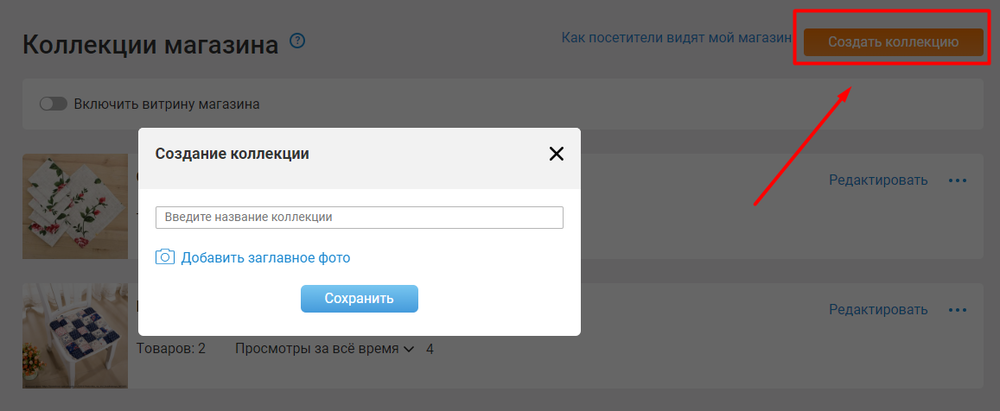Toggle the Включить витрину магазина switch
Viewport: 1000px width, 411px height.
coord(52,104)
